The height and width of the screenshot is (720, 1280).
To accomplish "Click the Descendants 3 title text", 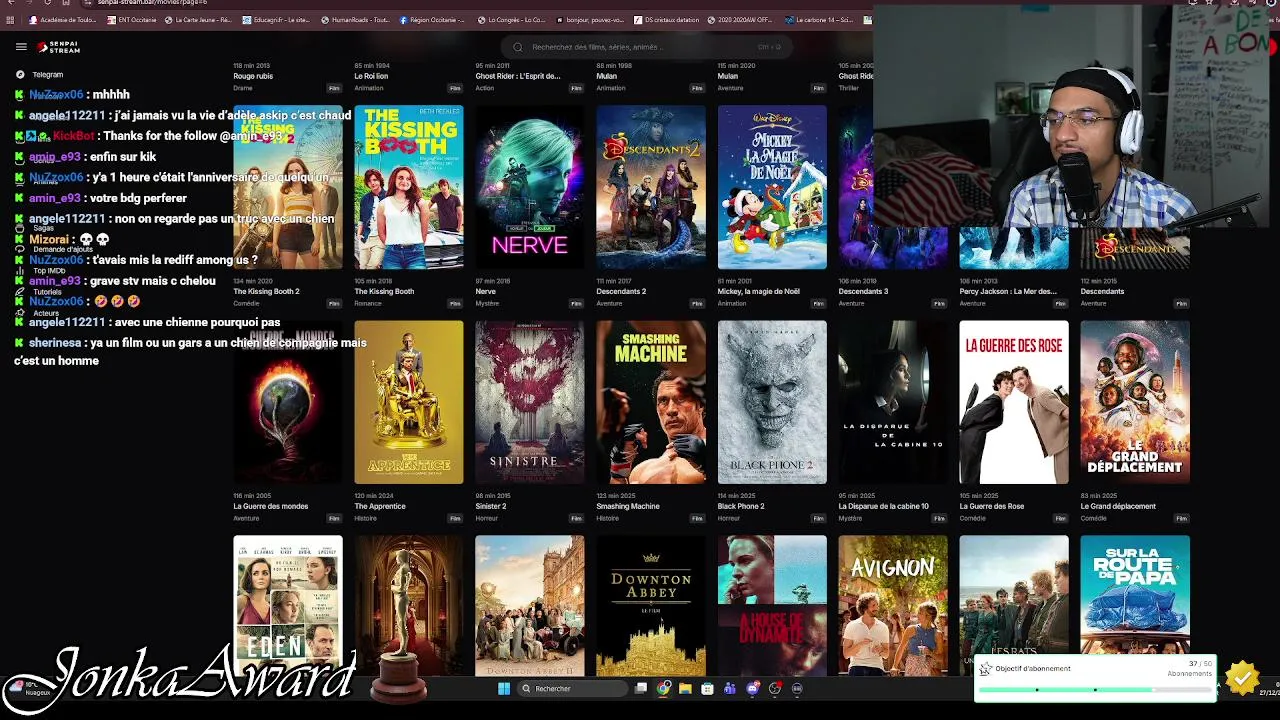I will click(863, 291).
